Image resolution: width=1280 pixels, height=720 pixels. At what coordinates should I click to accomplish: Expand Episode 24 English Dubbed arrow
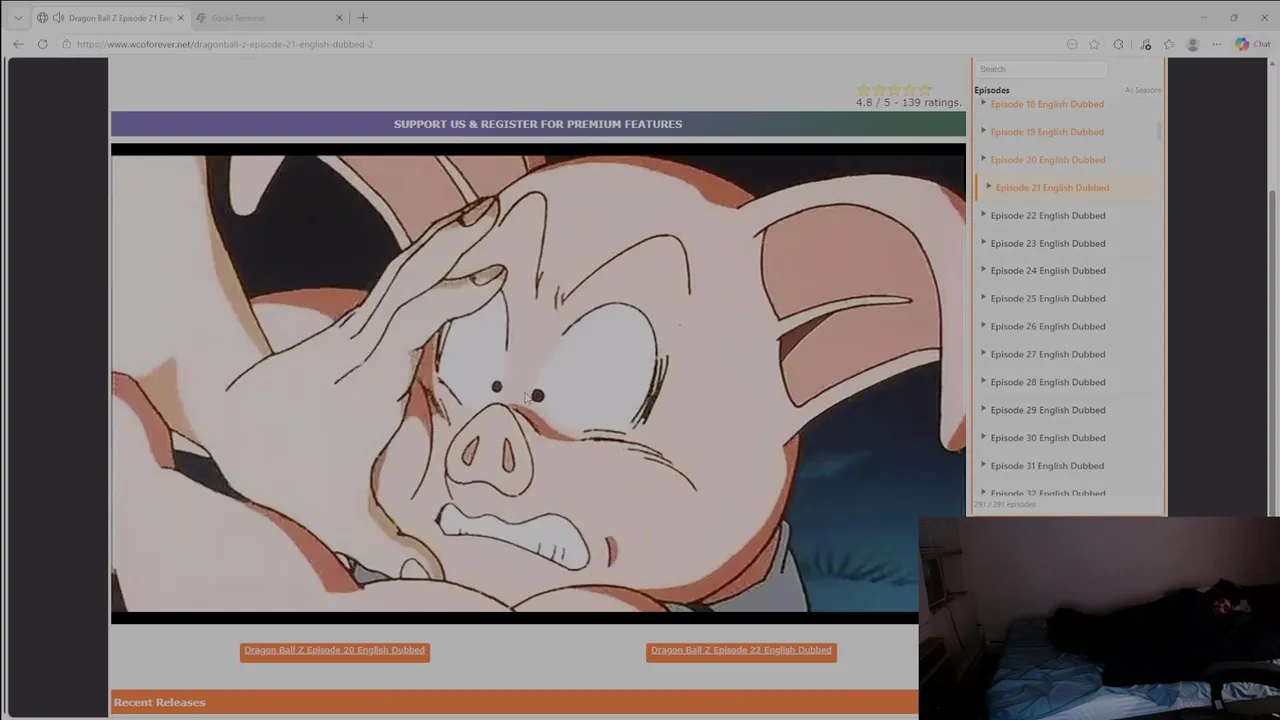point(983,270)
